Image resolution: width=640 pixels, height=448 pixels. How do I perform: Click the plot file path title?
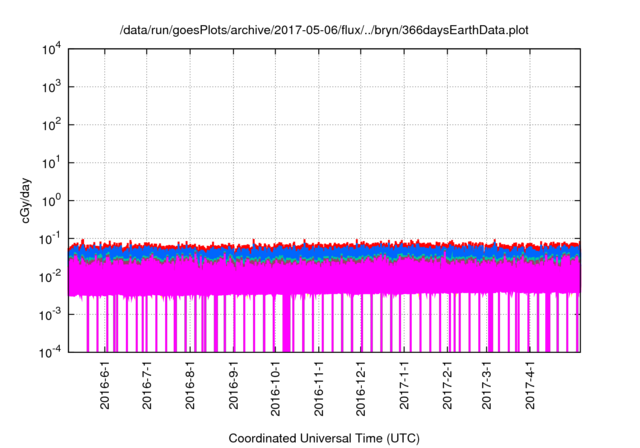click(324, 31)
